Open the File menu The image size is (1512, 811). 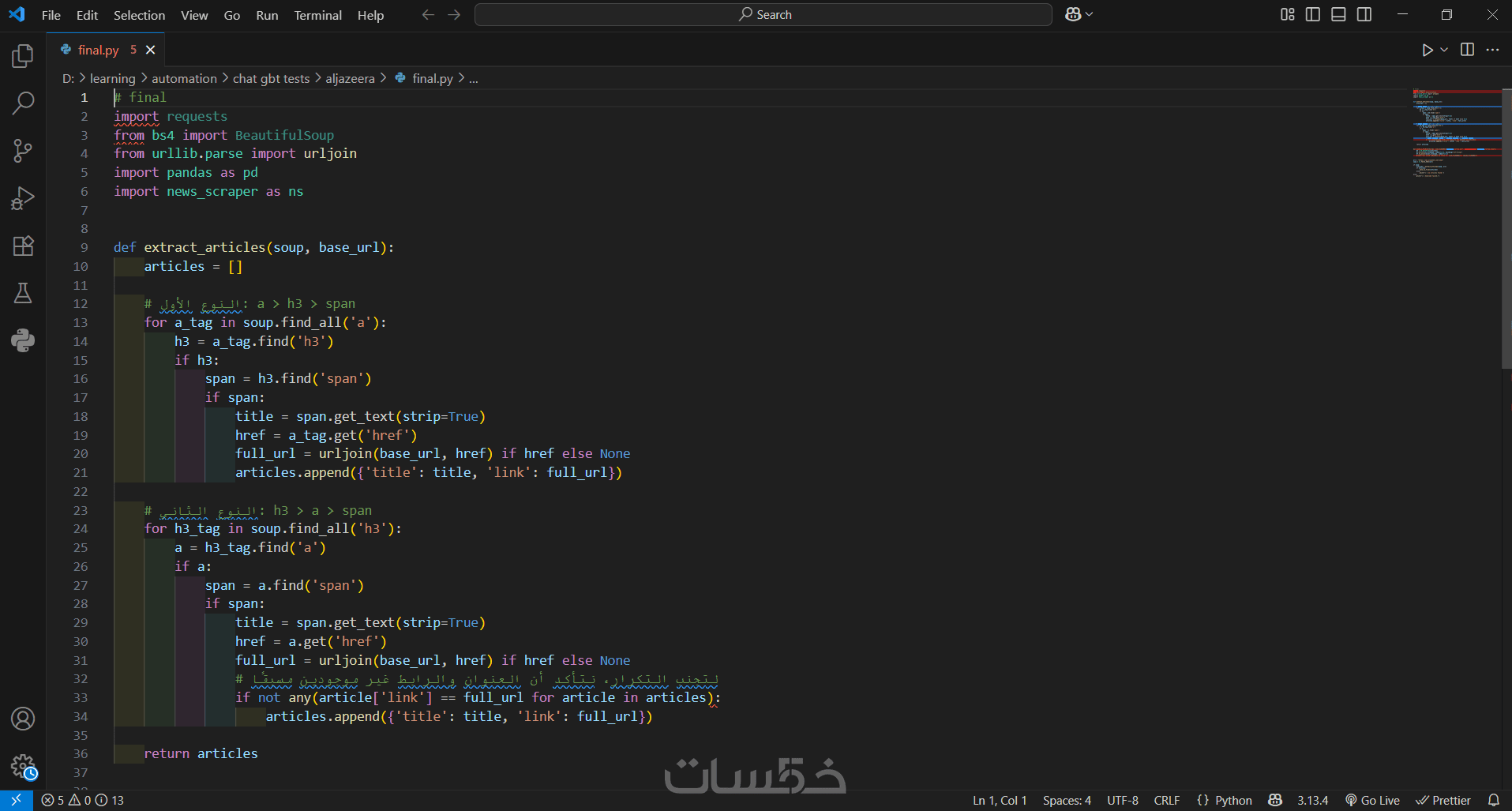[51, 15]
